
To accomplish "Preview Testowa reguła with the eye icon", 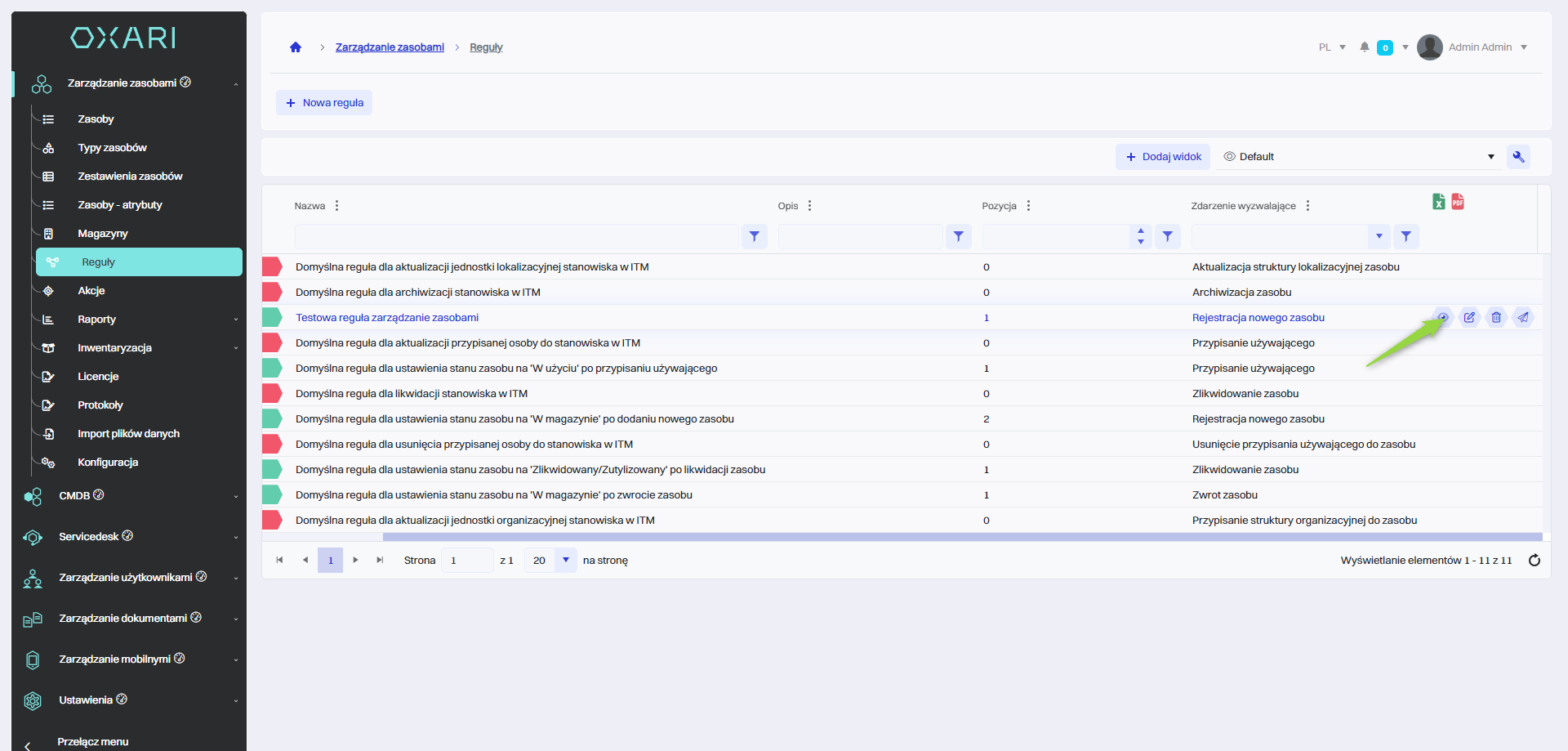I will pos(1443,318).
